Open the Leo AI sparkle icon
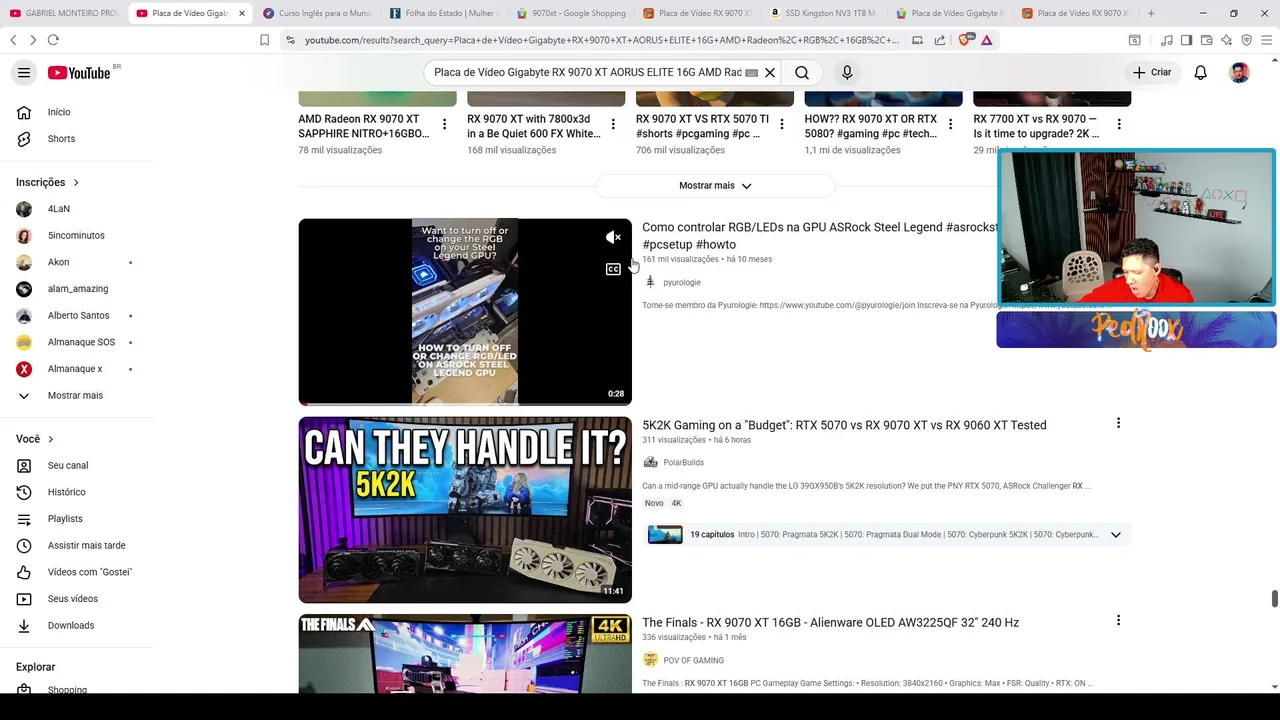The width and height of the screenshot is (1280, 720). pyautogui.click(x=1226, y=40)
